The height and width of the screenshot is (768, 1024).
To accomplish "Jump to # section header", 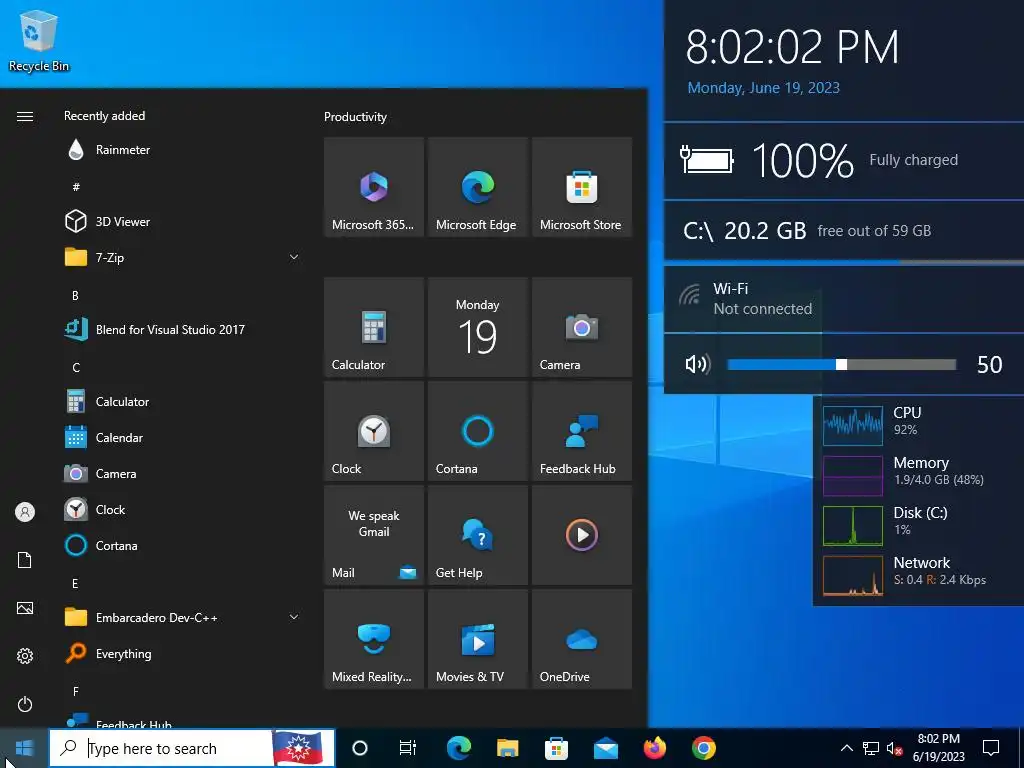I will (76, 187).
